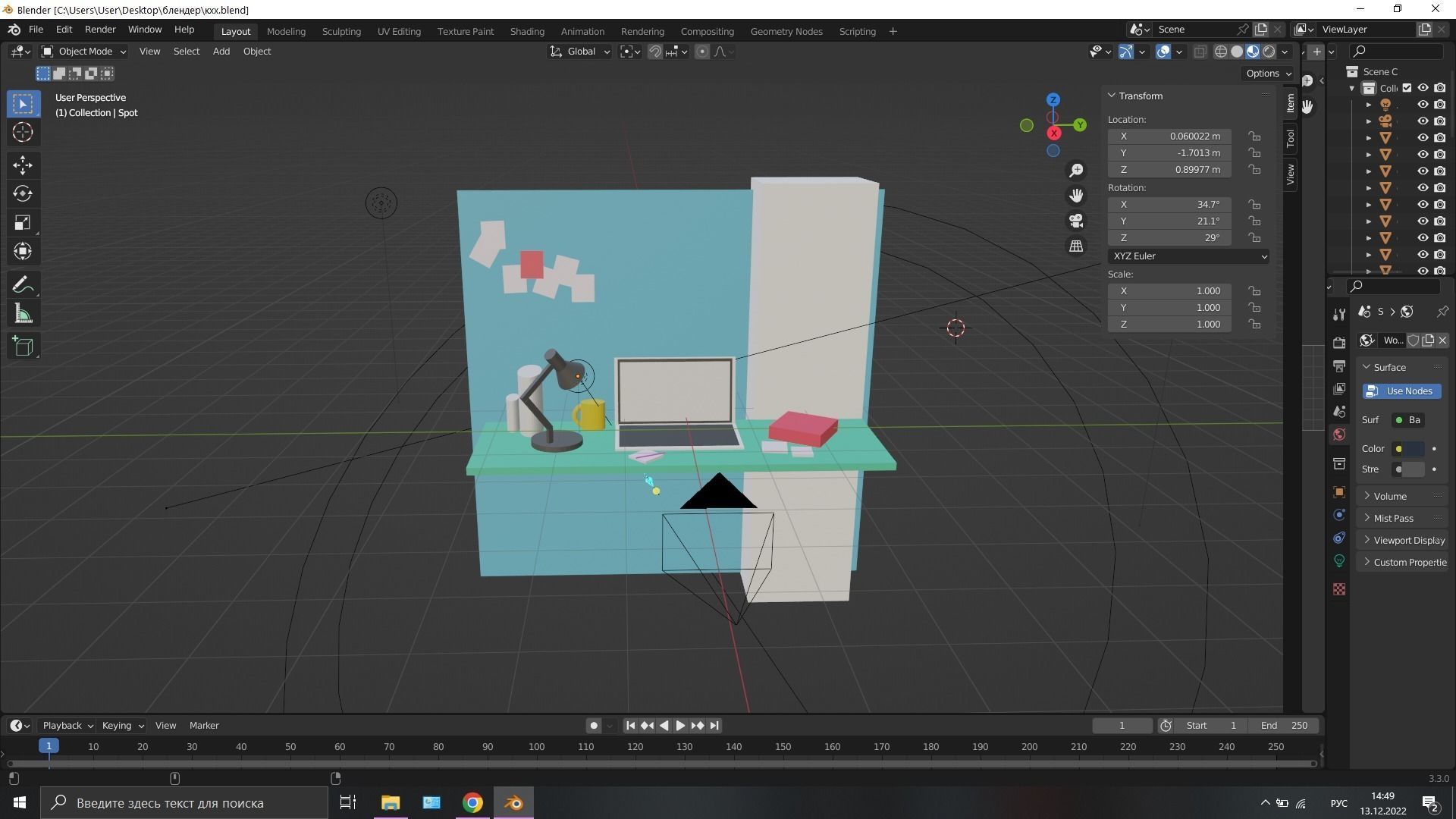
Task: Select the Add Cube tool
Action: point(23,347)
